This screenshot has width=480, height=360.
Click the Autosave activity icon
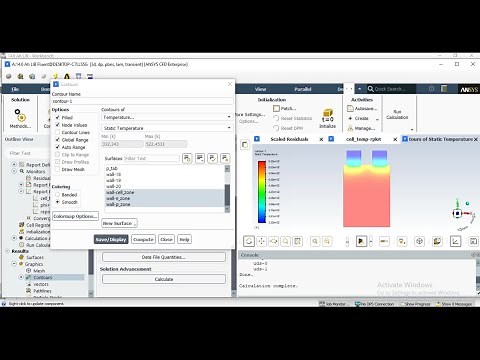pyautogui.click(x=350, y=109)
